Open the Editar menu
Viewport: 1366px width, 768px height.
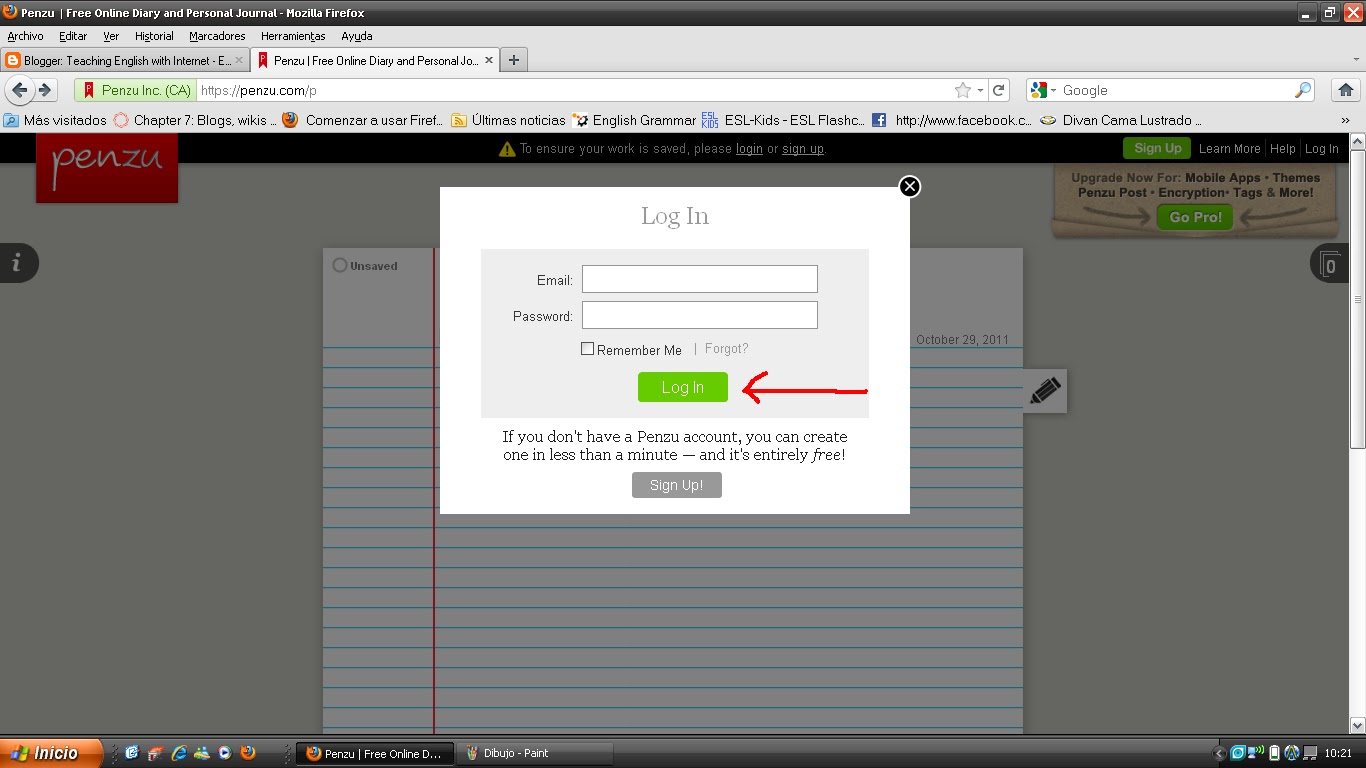pos(73,36)
